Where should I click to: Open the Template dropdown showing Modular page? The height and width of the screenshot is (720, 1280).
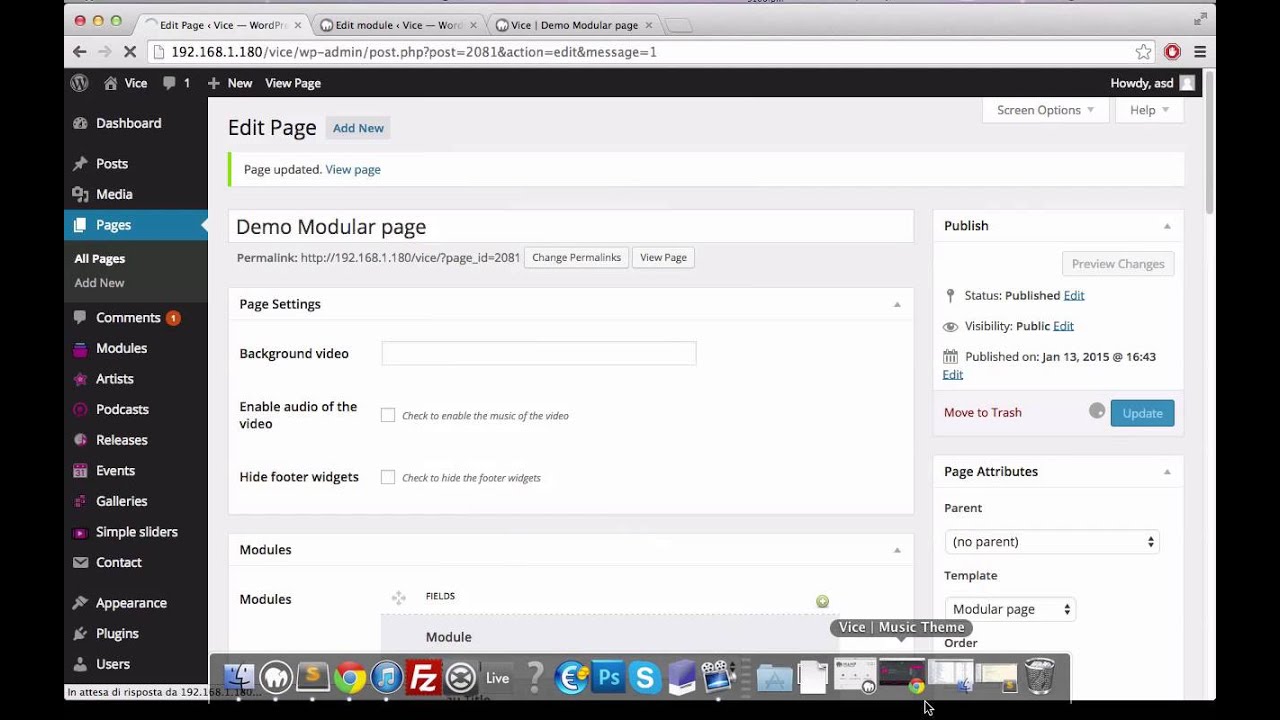click(x=1010, y=609)
